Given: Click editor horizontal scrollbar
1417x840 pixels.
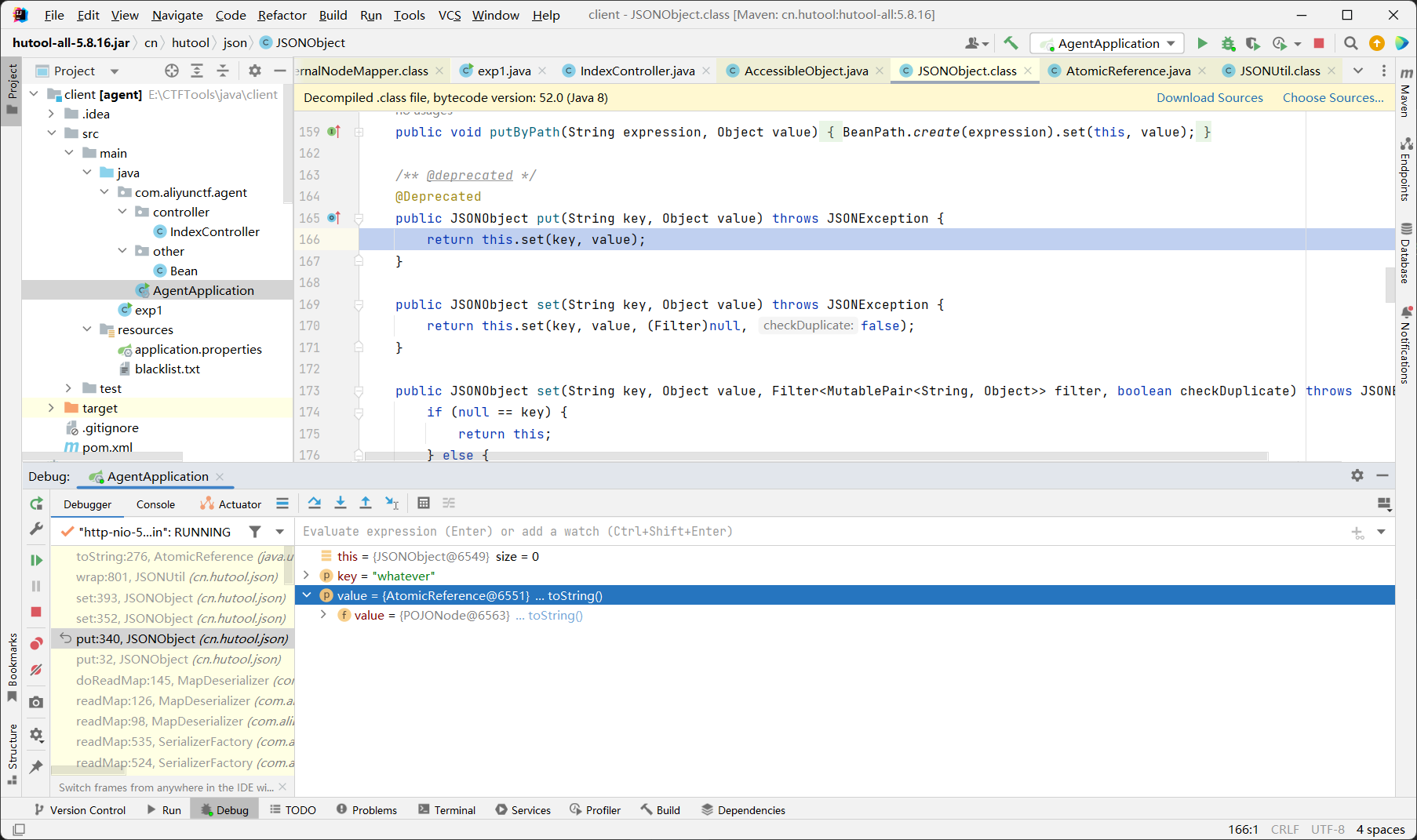Looking at the screenshot, I should (x=816, y=456).
